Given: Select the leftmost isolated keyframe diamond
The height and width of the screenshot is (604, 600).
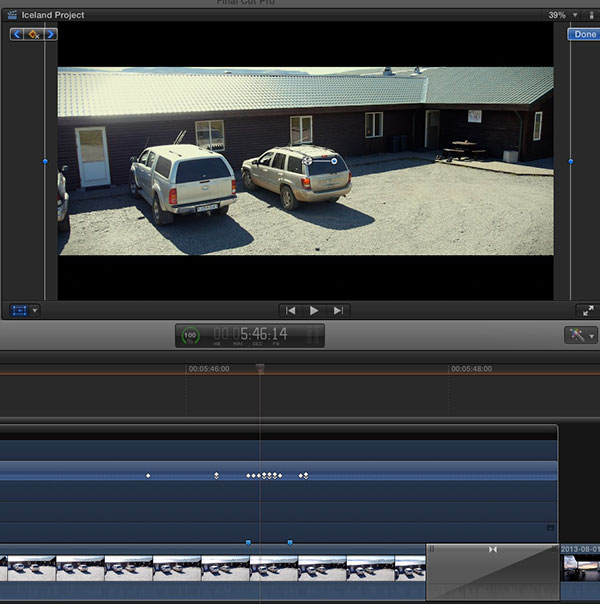Looking at the screenshot, I should tap(148, 476).
